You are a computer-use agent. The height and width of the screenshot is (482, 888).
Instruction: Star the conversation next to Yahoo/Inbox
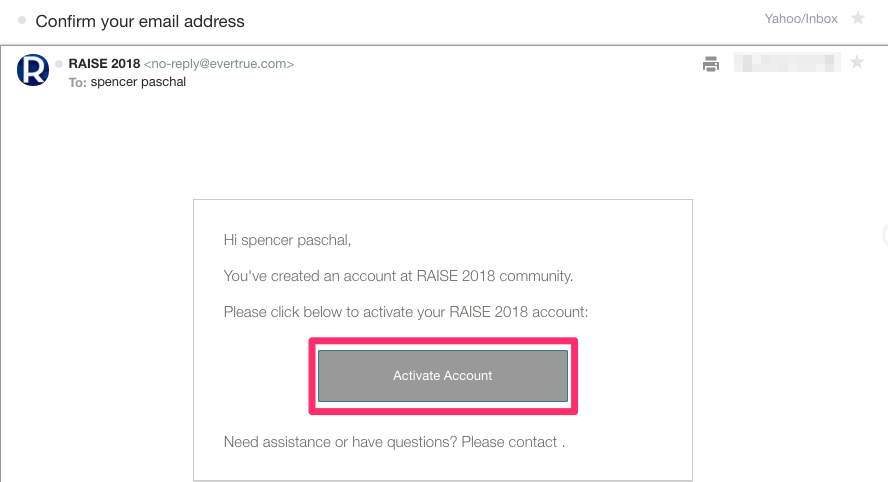tap(857, 19)
